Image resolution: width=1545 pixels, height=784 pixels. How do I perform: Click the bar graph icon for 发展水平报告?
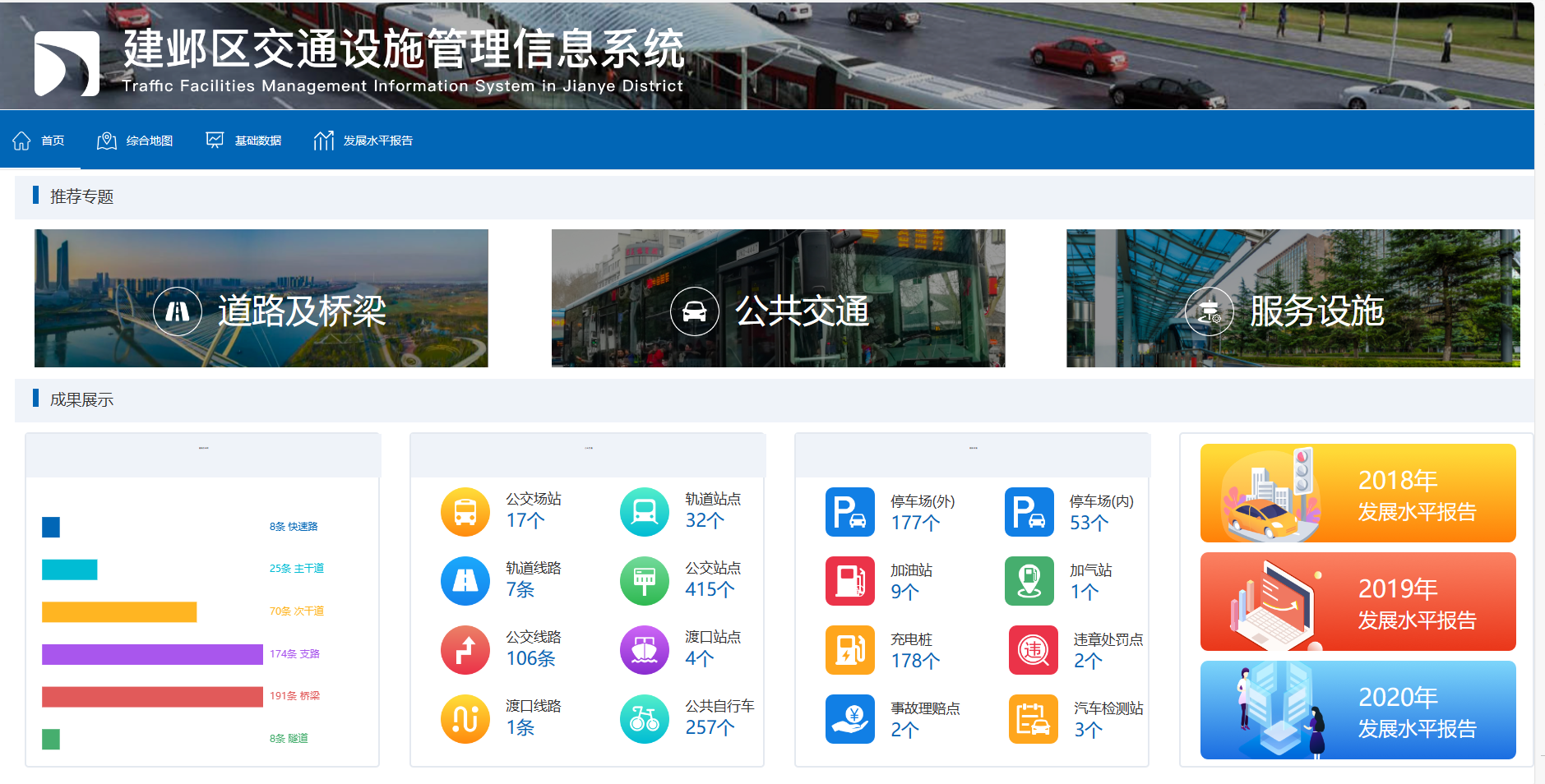click(323, 141)
